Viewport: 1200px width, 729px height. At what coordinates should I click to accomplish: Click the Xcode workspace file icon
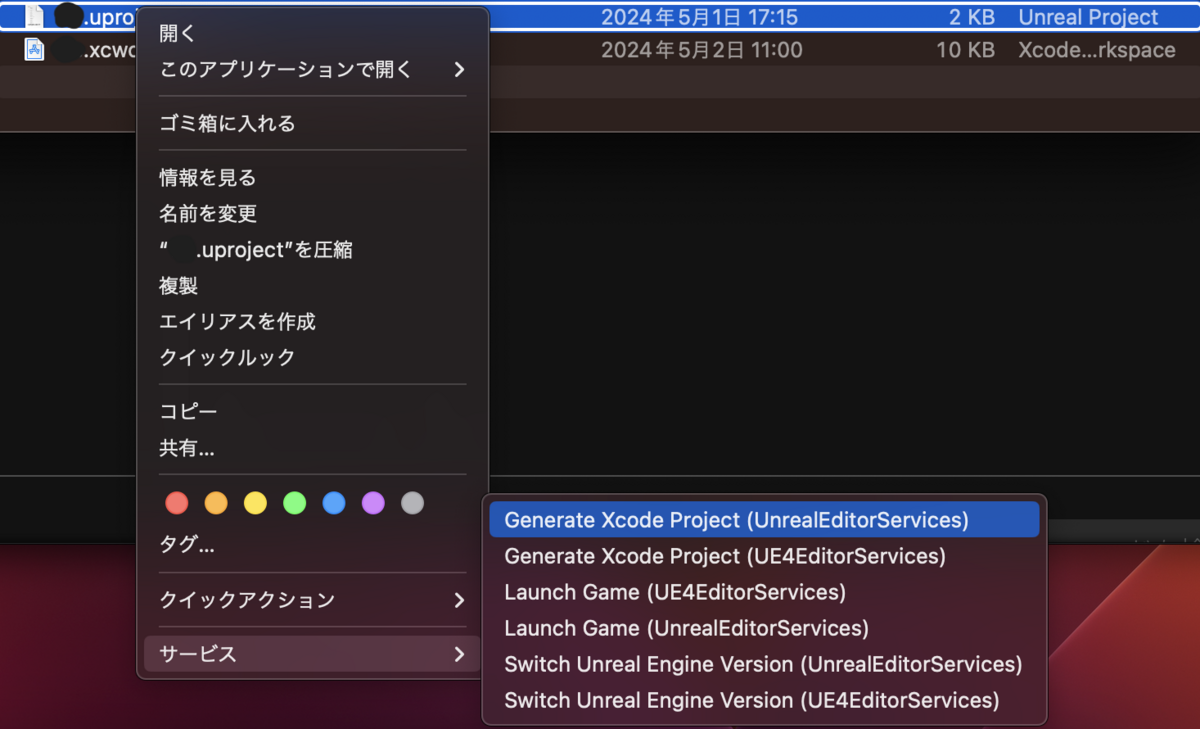[34, 49]
